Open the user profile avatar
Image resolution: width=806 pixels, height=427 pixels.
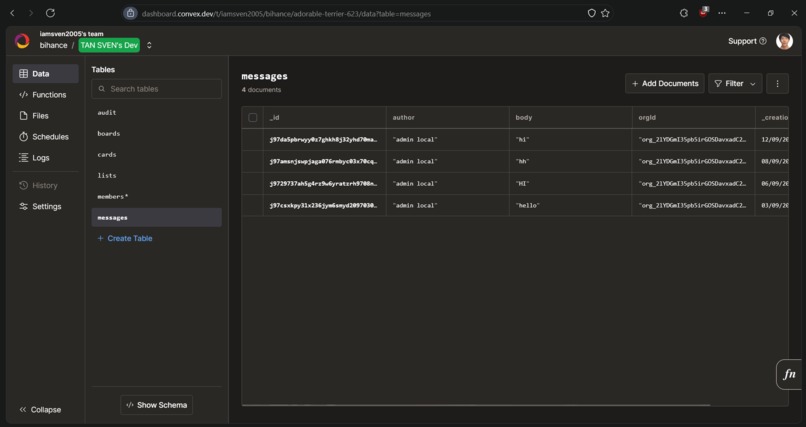click(784, 41)
